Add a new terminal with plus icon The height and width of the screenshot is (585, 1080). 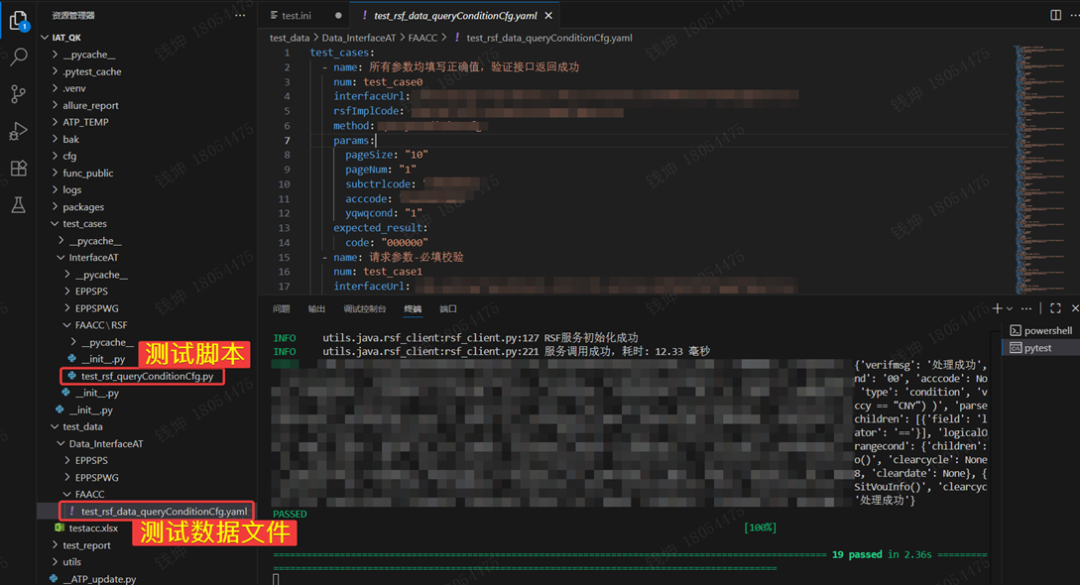tap(997, 309)
